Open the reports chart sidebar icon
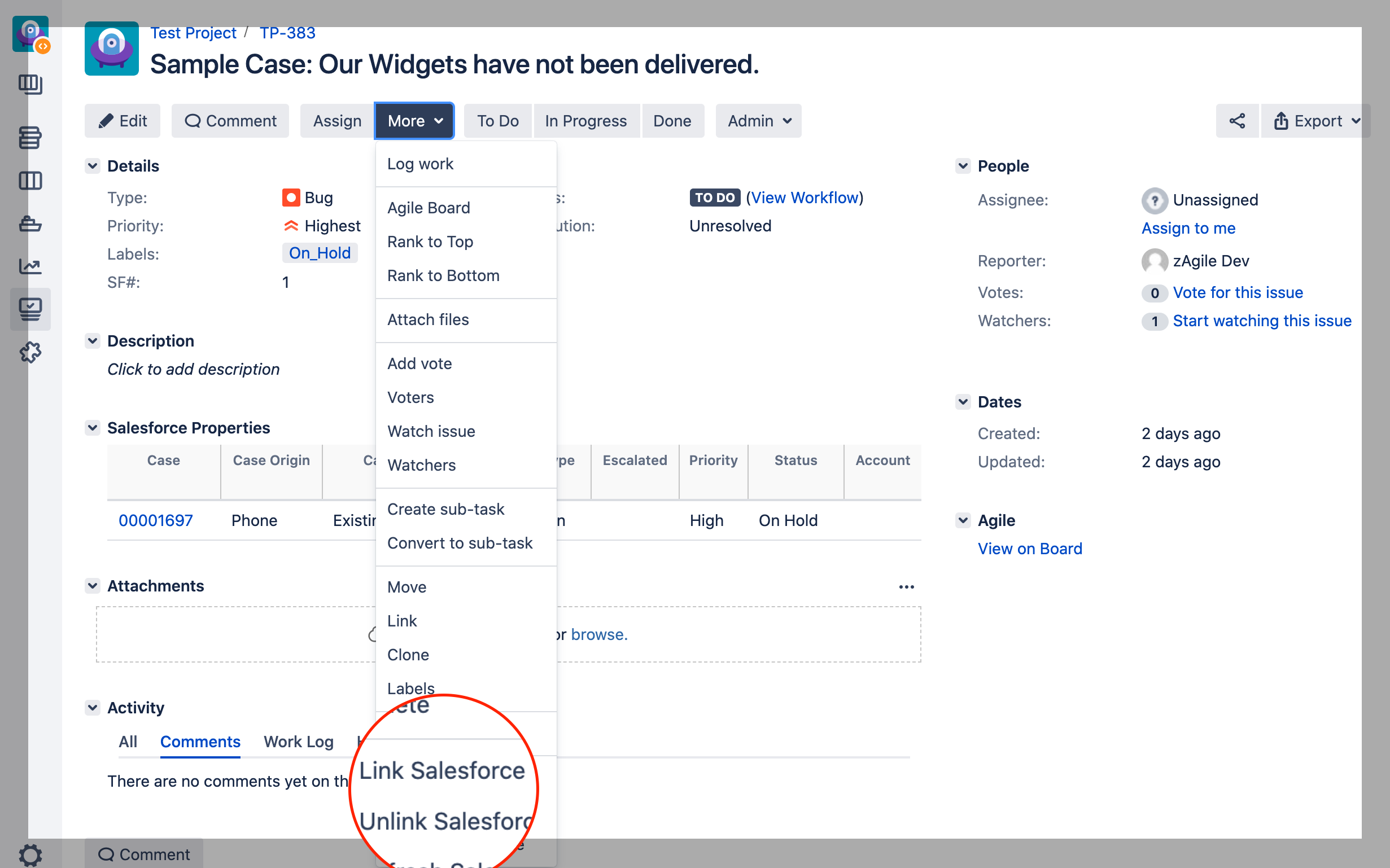The image size is (1390, 868). tap(30, 266)
